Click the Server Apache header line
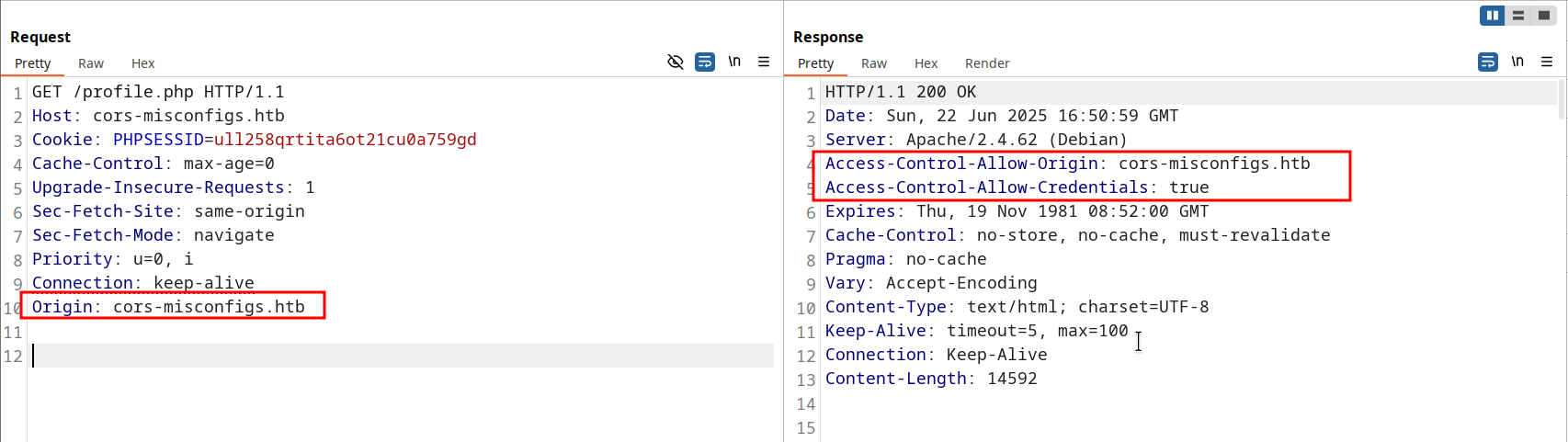The width and height of the screenshot is (1568, 442). pos(976,140)
